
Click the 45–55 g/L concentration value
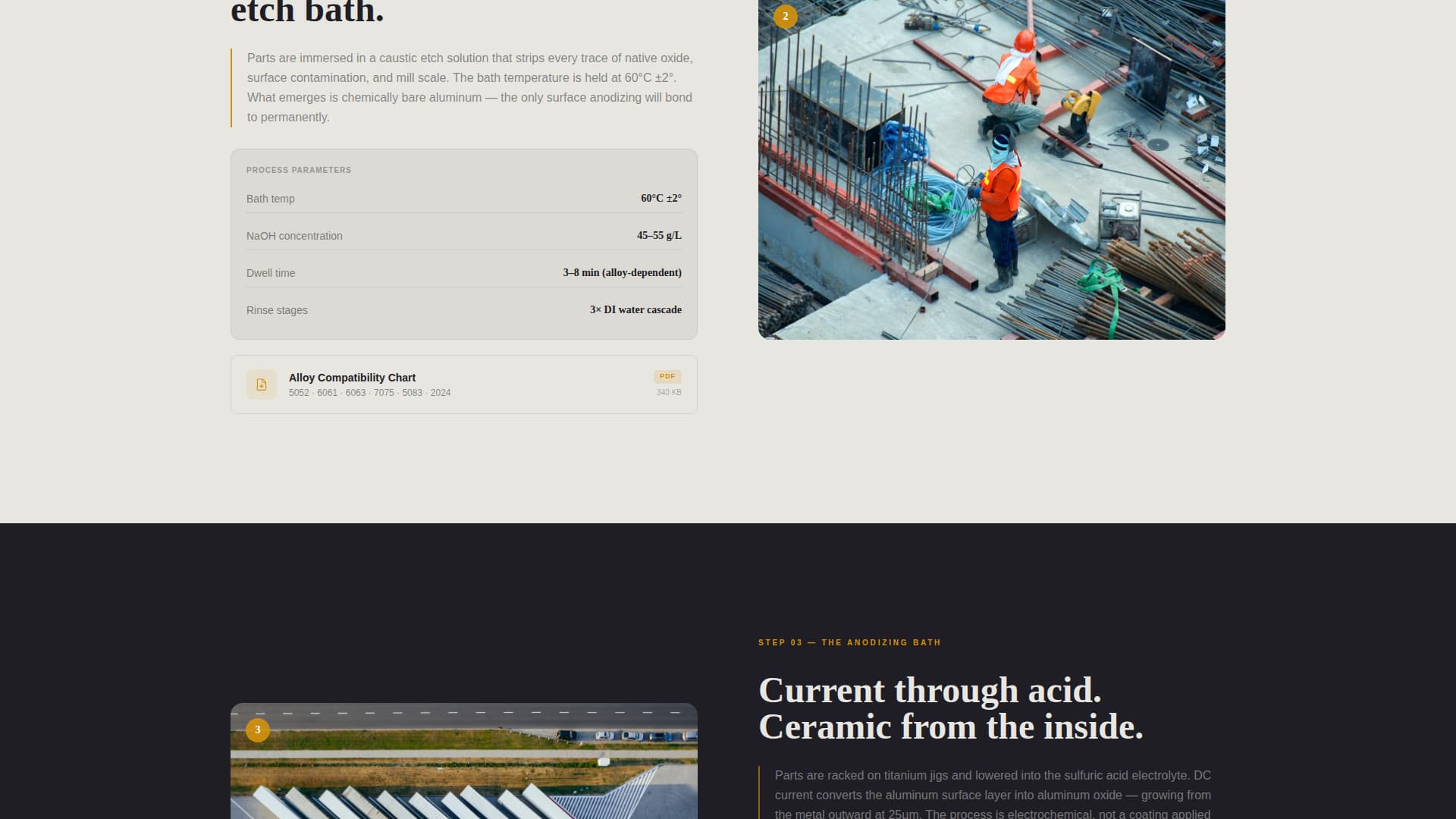click(x=658, y=235)
